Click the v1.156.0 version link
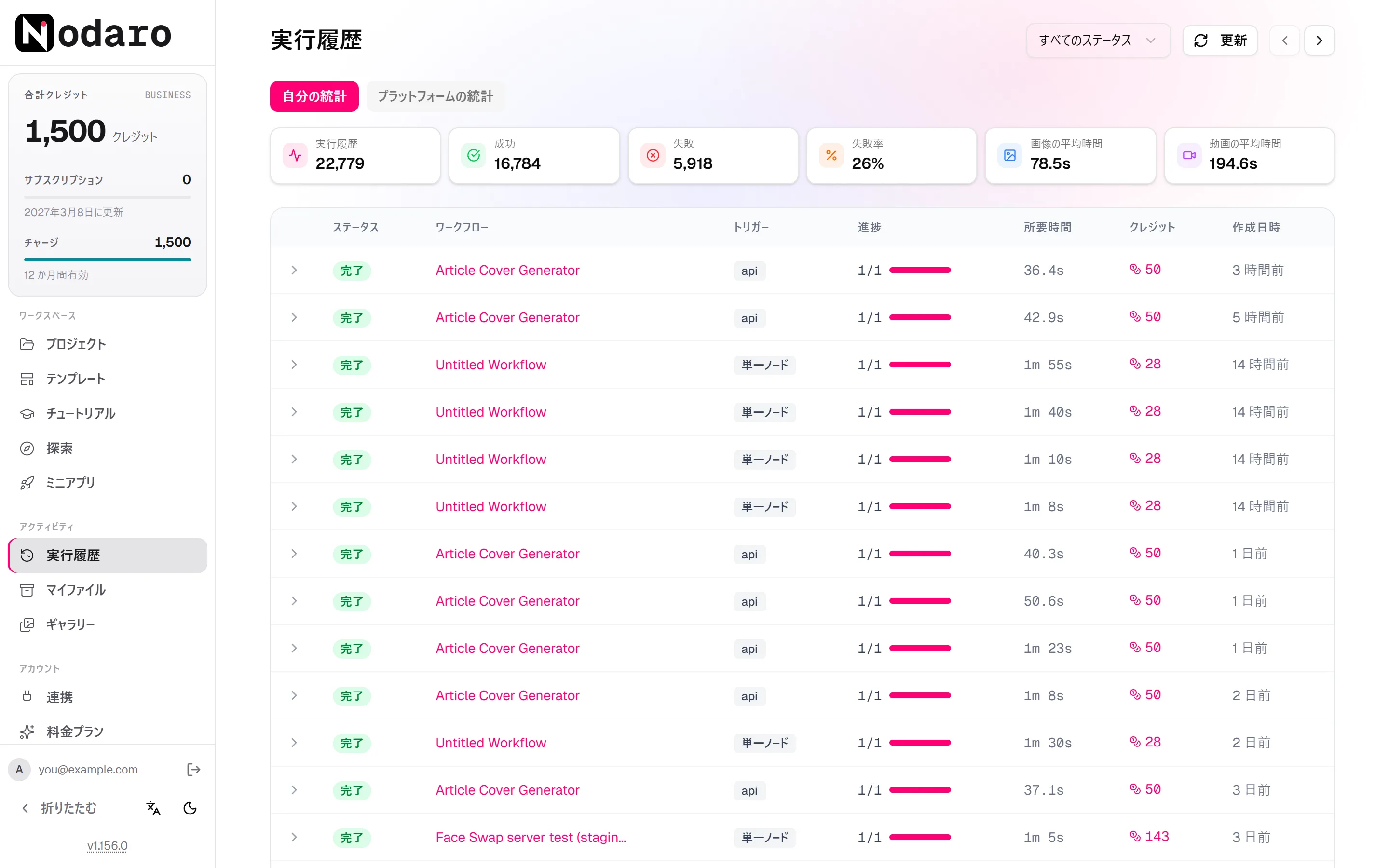Image resolution: width=1389 pixels, height=868 pixels. (108, 846)
